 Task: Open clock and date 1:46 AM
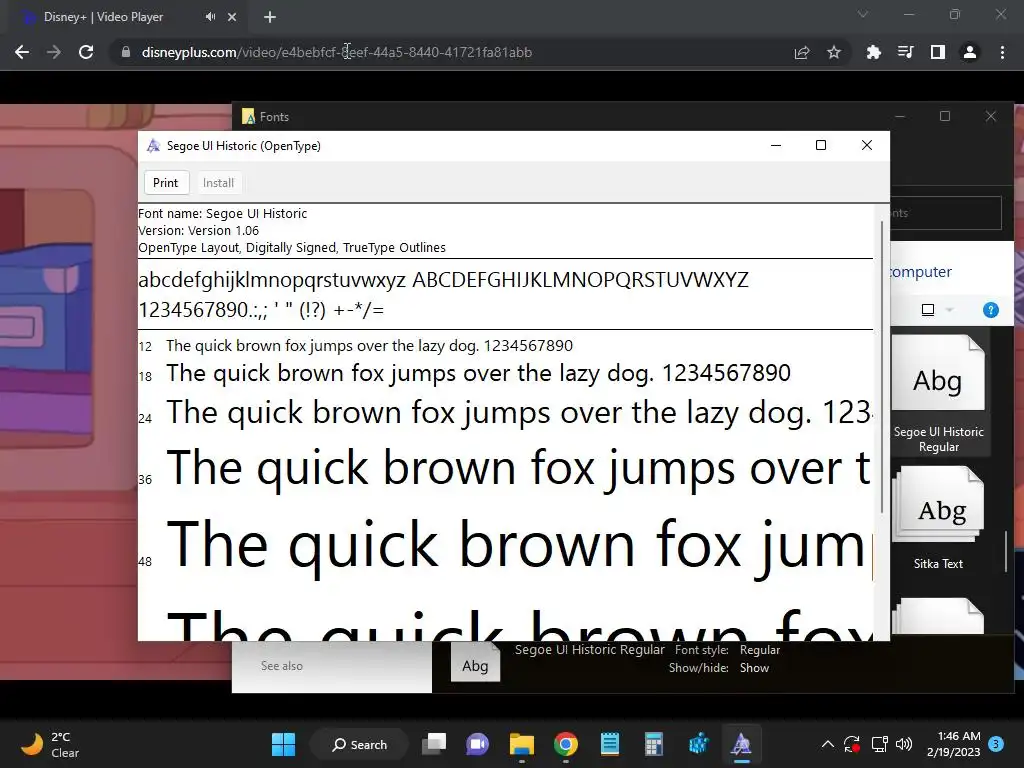pos(953,744)
